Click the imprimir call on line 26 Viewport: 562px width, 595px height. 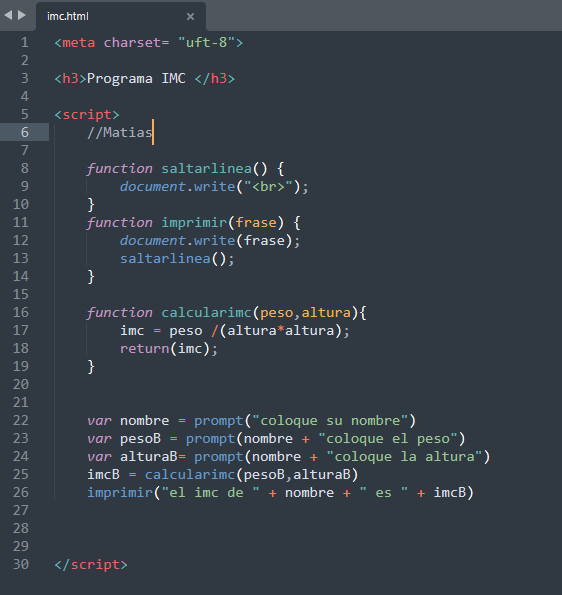[120, 493]
